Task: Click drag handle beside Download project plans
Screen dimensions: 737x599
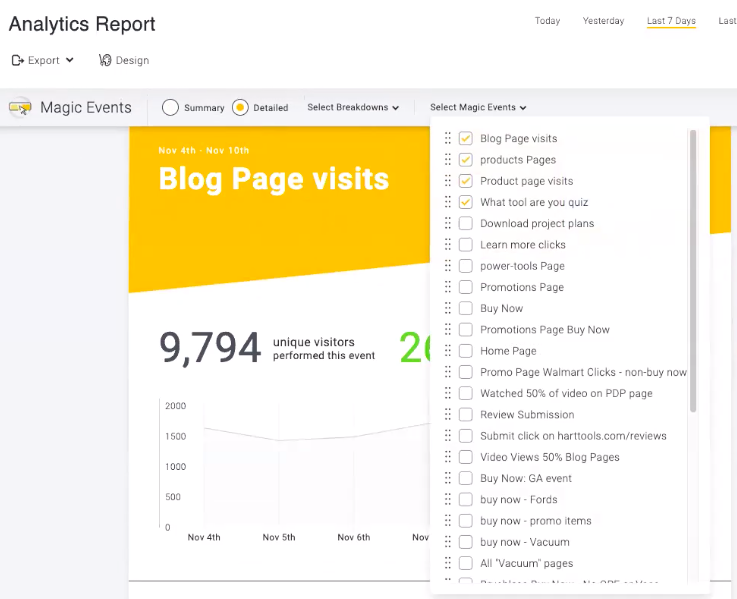Action: tap(447, 223)
